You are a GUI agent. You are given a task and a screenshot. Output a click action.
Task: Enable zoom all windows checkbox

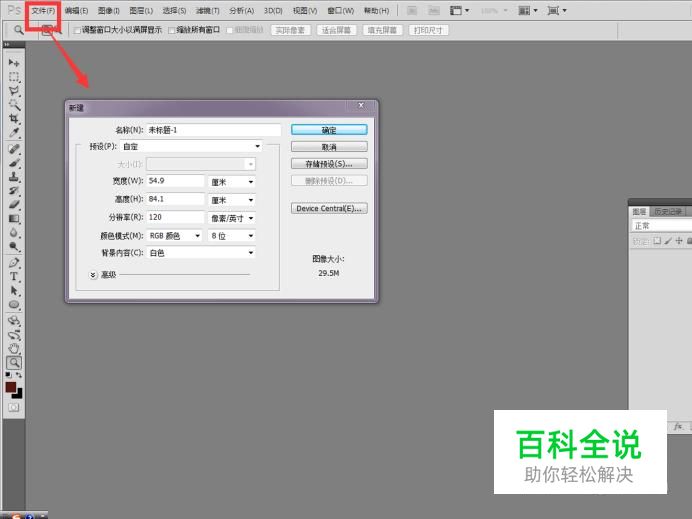point(172,30)
